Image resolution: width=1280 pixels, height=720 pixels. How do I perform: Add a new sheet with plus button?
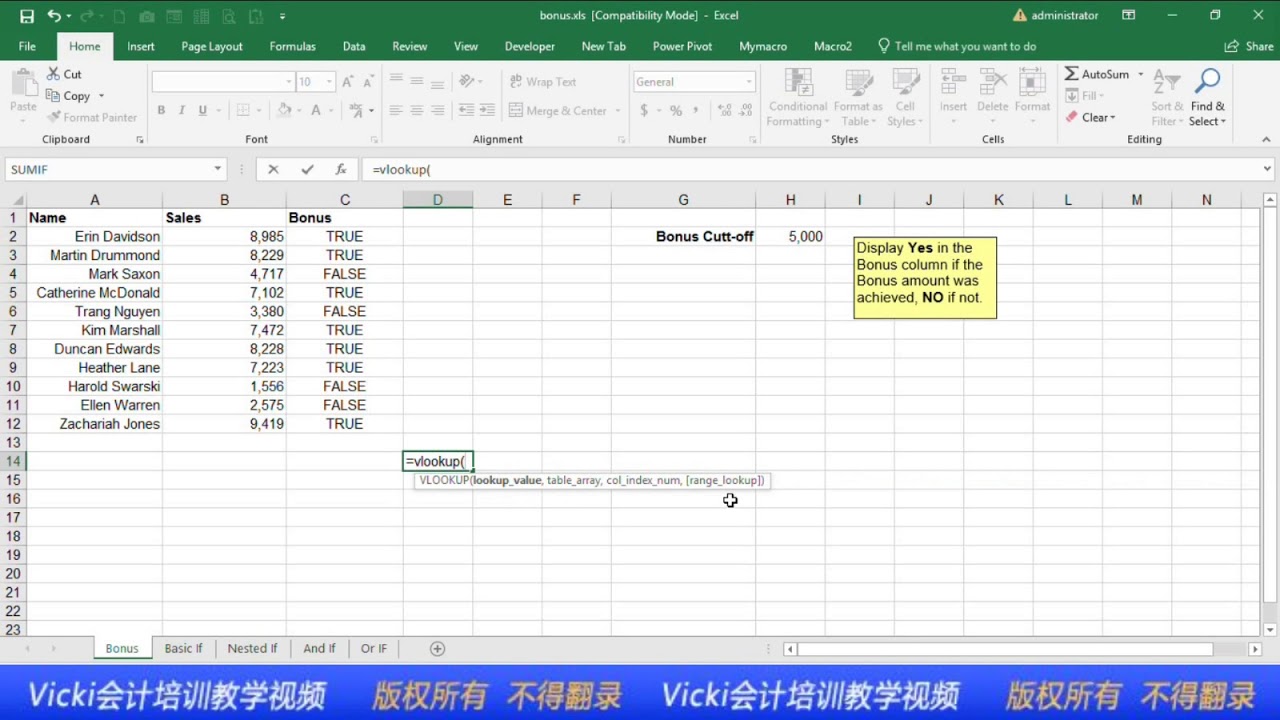coord(437,648)
